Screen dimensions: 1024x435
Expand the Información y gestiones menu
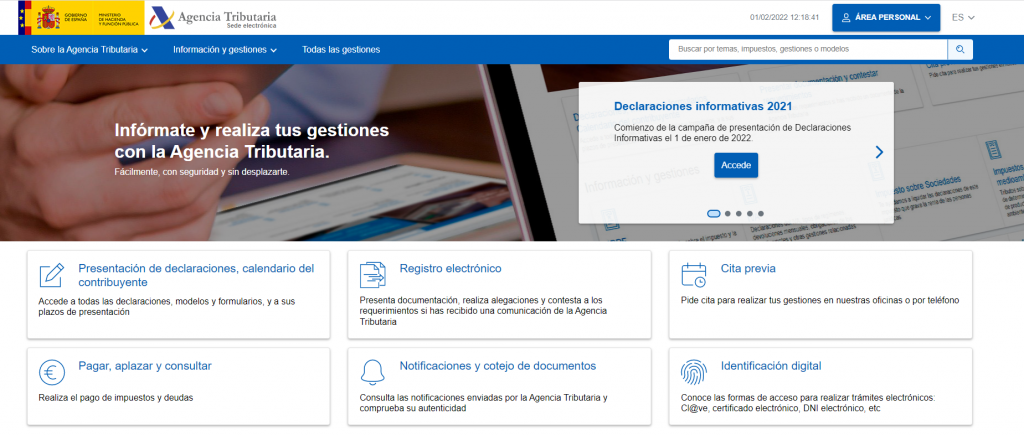click(224, 49)
